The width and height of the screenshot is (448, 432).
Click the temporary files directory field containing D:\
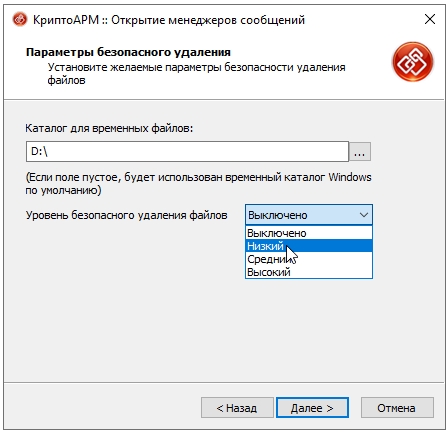[187, 152]
